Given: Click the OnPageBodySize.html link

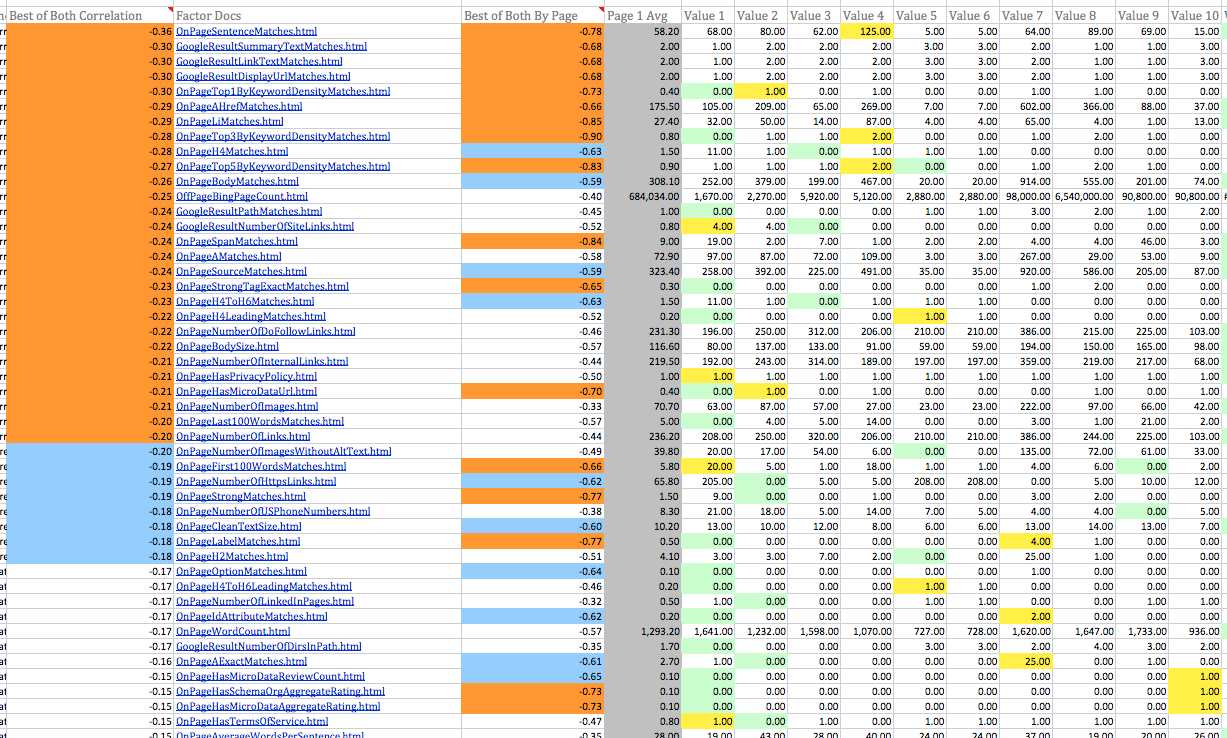Looking at the screenshot, I should (x=227, y=347).
